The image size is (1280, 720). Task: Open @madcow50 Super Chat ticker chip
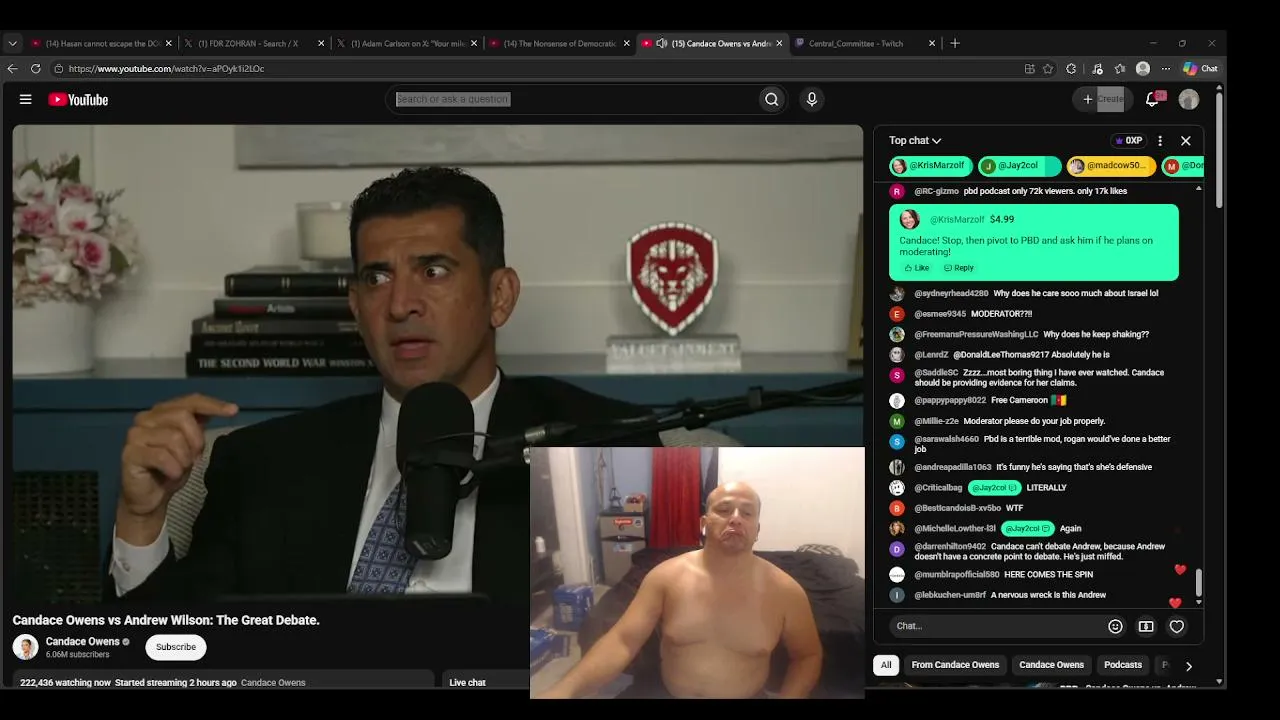pyautogui.click(x=1111, y=166)
